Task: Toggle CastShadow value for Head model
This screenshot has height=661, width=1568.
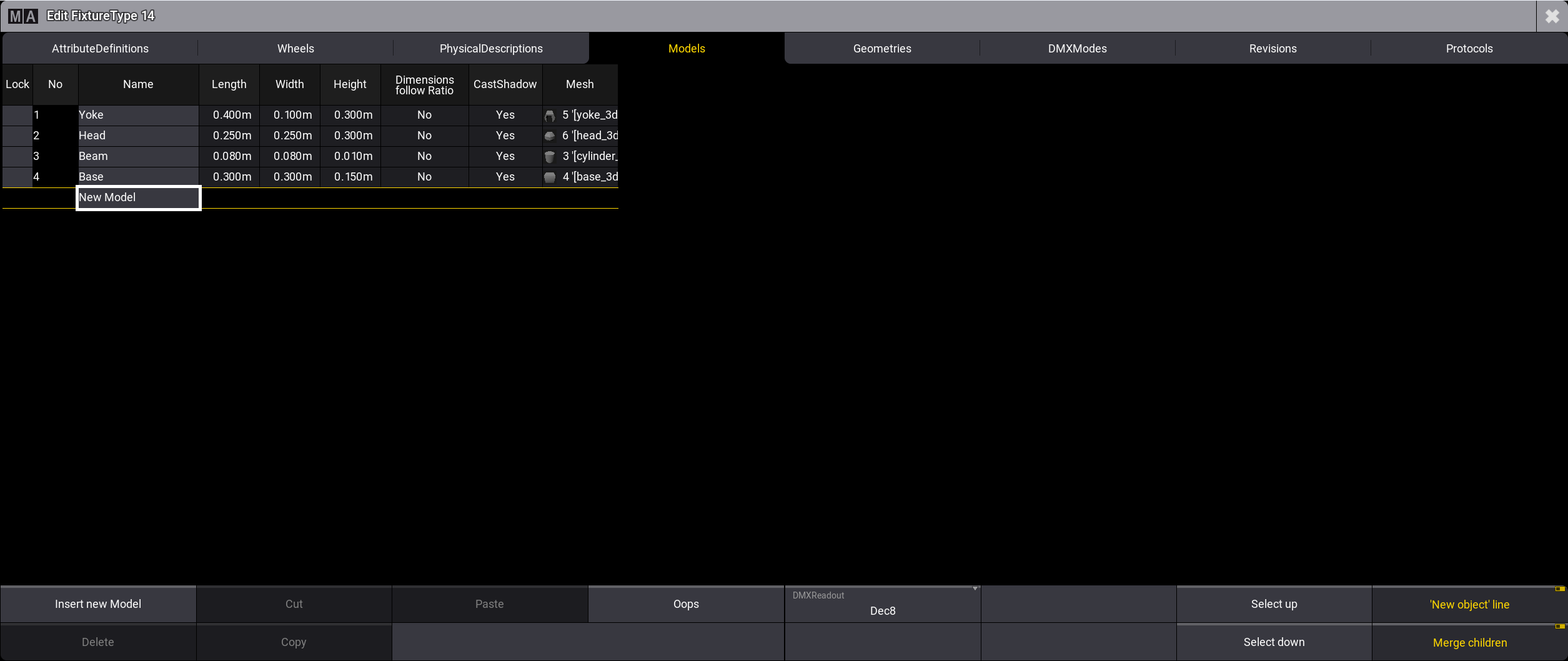Action: [505, 136]
